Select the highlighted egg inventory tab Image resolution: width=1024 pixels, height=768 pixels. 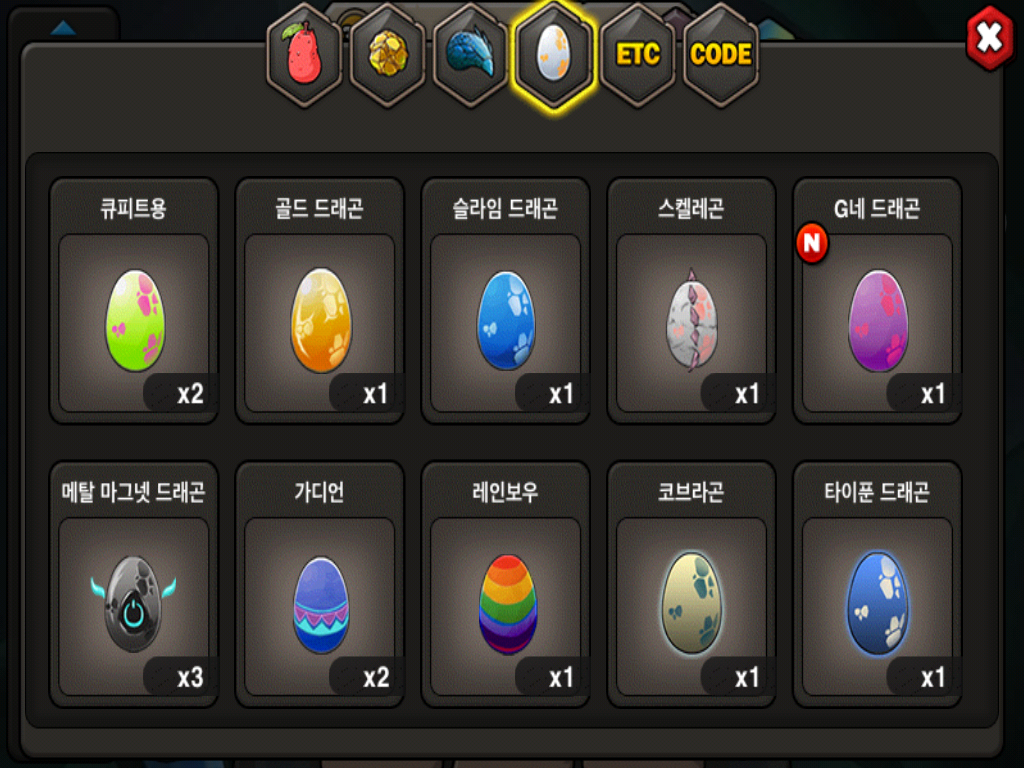[x=554, y=56]
